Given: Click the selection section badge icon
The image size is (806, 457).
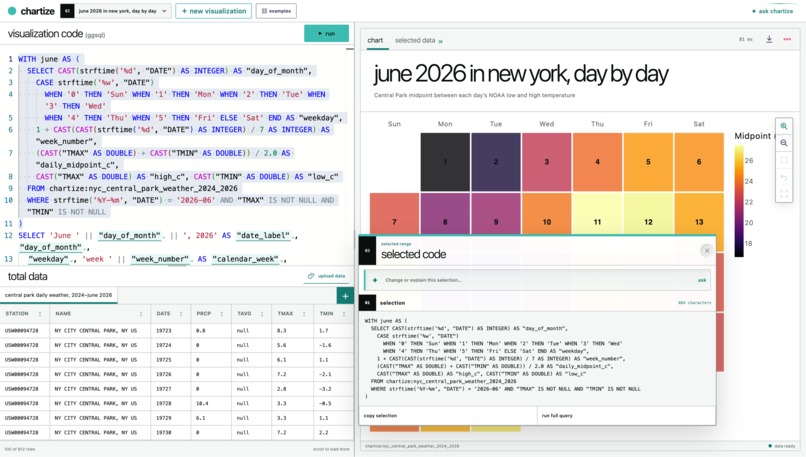Looking at the screenshot, I should click(368, 303).
